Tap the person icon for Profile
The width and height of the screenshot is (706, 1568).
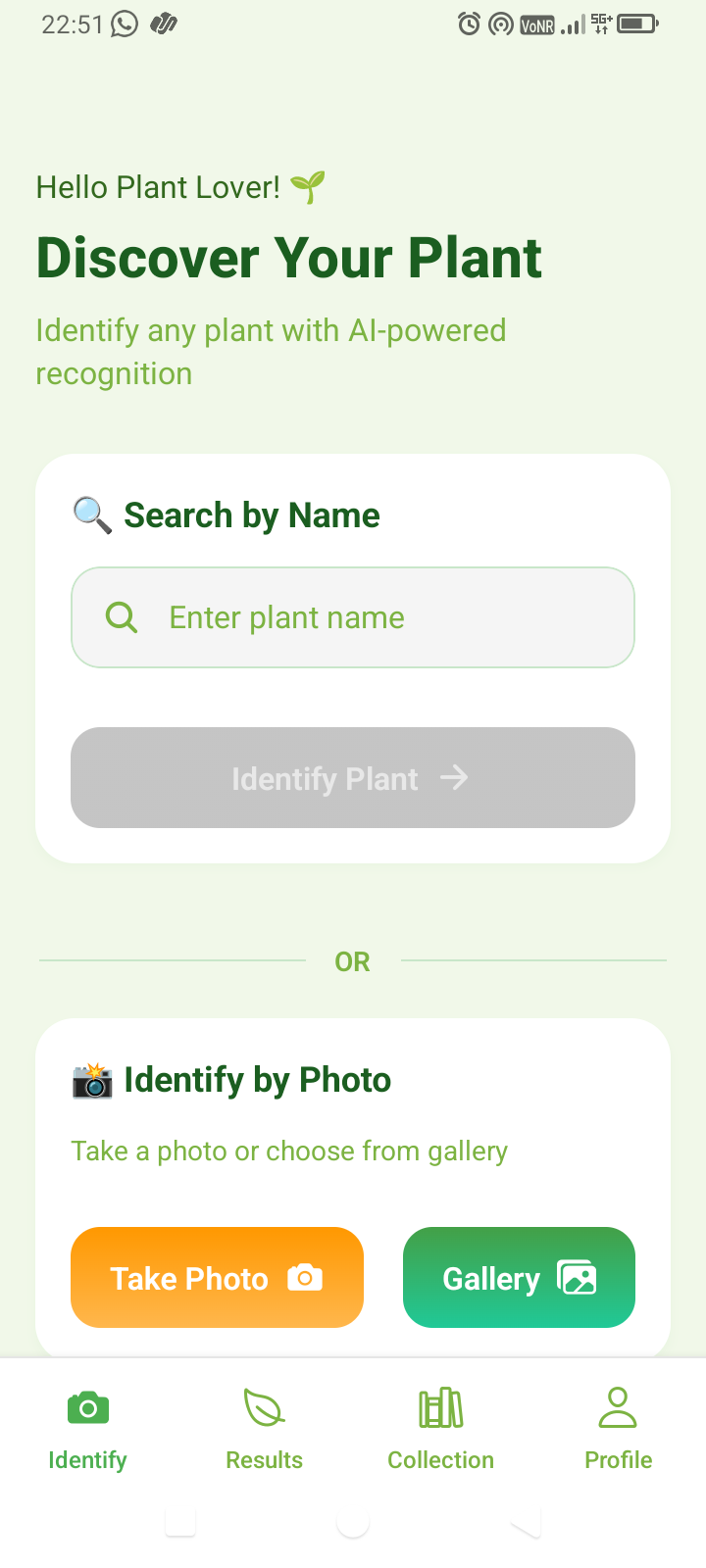618,1407
